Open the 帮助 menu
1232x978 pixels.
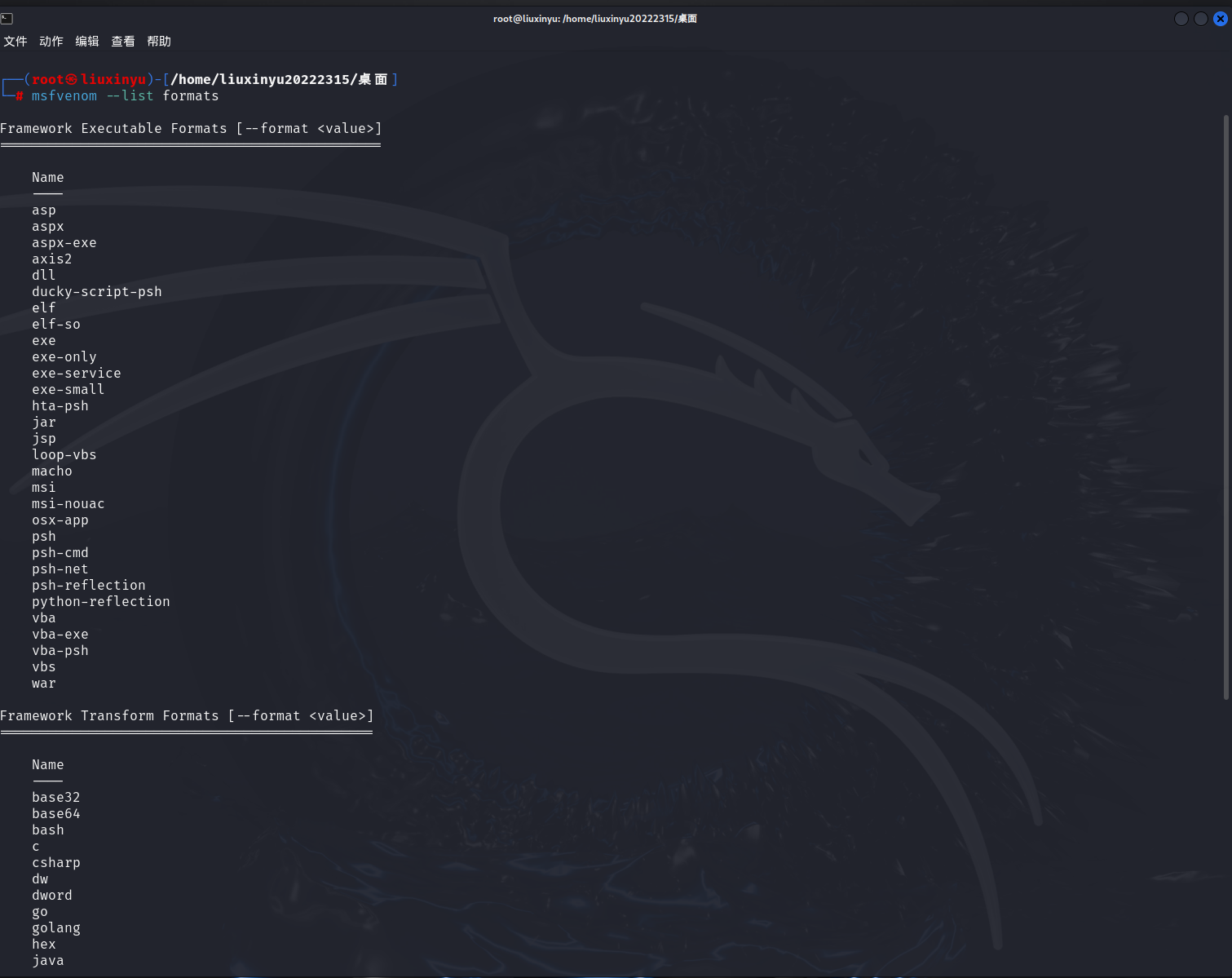159,42
